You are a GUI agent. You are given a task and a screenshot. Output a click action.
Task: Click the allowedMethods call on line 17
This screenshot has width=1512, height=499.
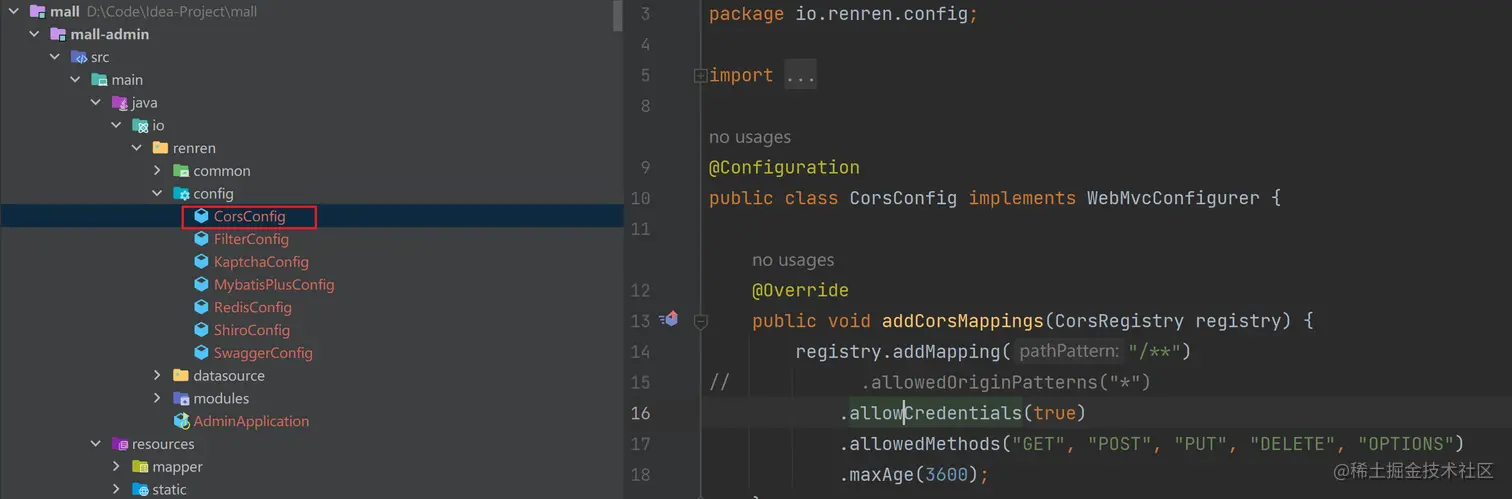[x=924, y=444]
